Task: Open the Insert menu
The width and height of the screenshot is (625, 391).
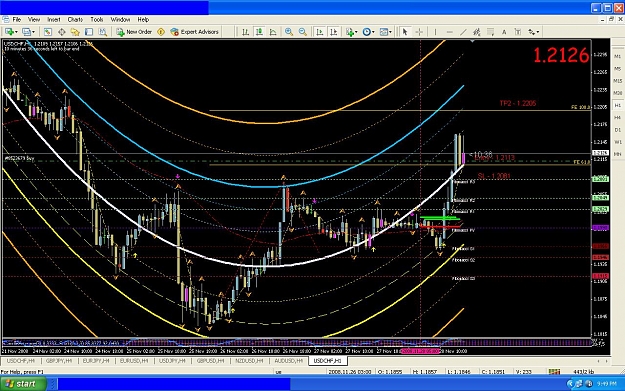Action: pos(54,20)
